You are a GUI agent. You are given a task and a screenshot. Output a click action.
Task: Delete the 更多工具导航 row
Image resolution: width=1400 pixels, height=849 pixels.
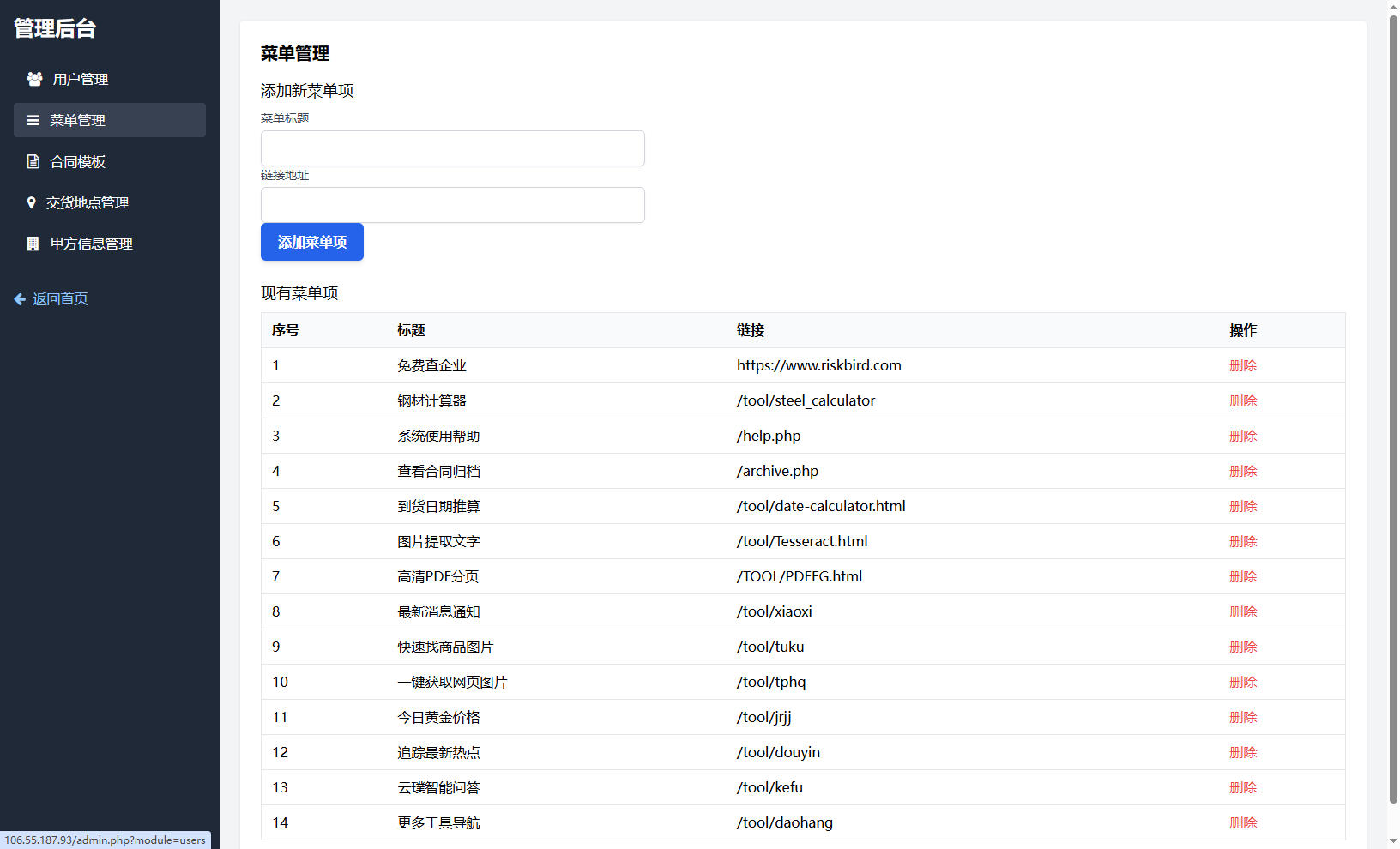pos(1243,822)
